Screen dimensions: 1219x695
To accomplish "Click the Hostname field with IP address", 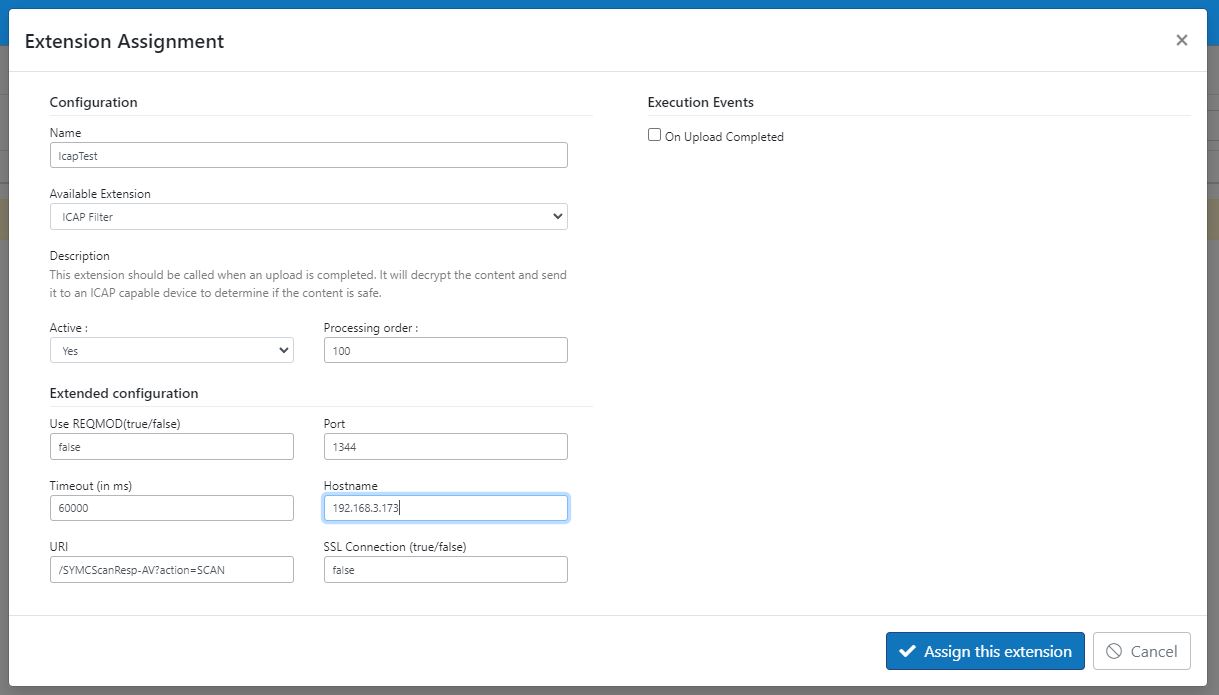I will click(x=445, y=508).
